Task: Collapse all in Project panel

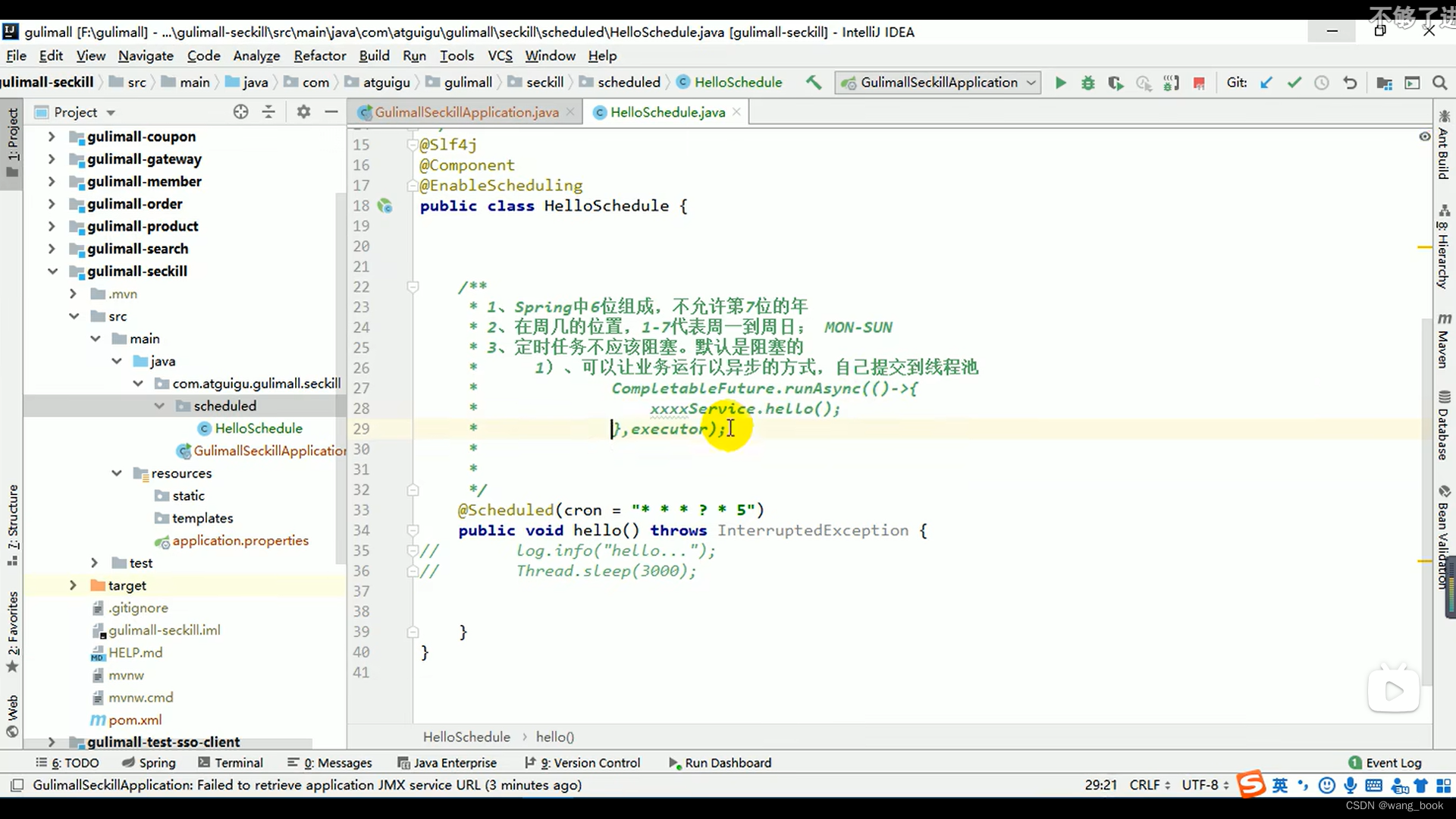Action: (x=268, y=112)
